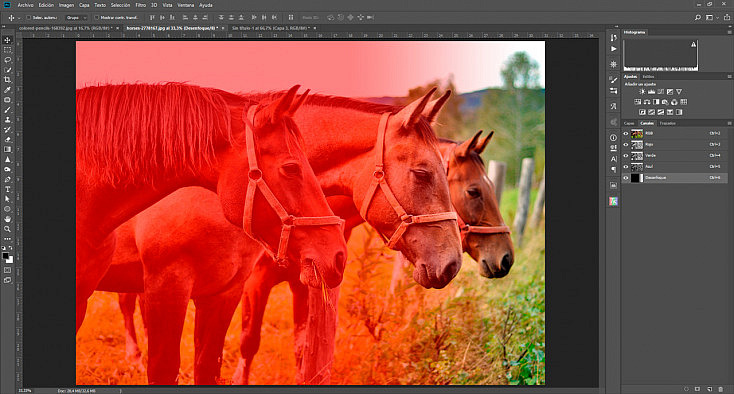Select the Eraser tool
This screenshot has height=394, width=734.
click(x=7, y=139)
